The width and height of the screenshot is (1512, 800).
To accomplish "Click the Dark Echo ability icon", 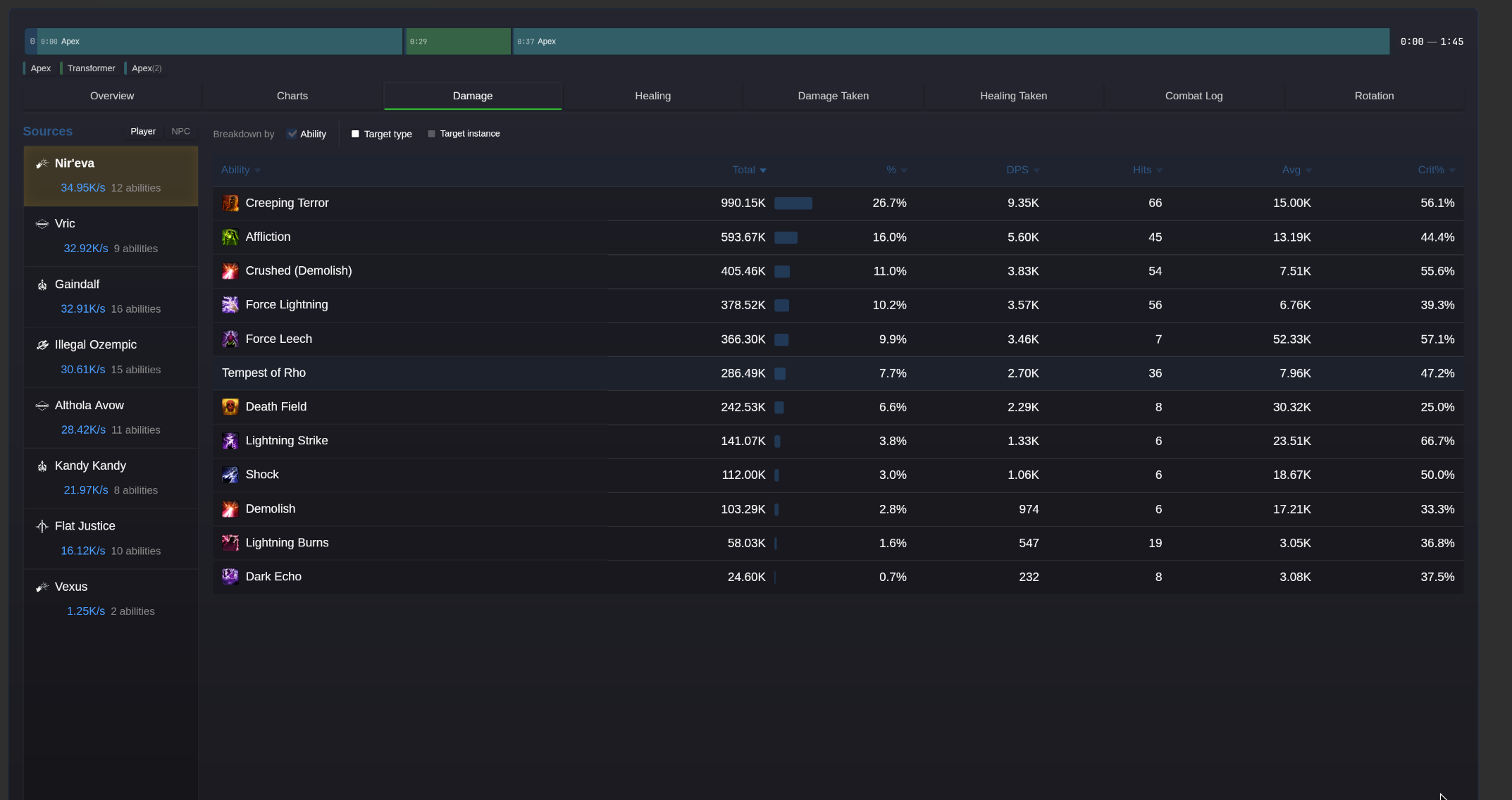I will coord(230,576).
